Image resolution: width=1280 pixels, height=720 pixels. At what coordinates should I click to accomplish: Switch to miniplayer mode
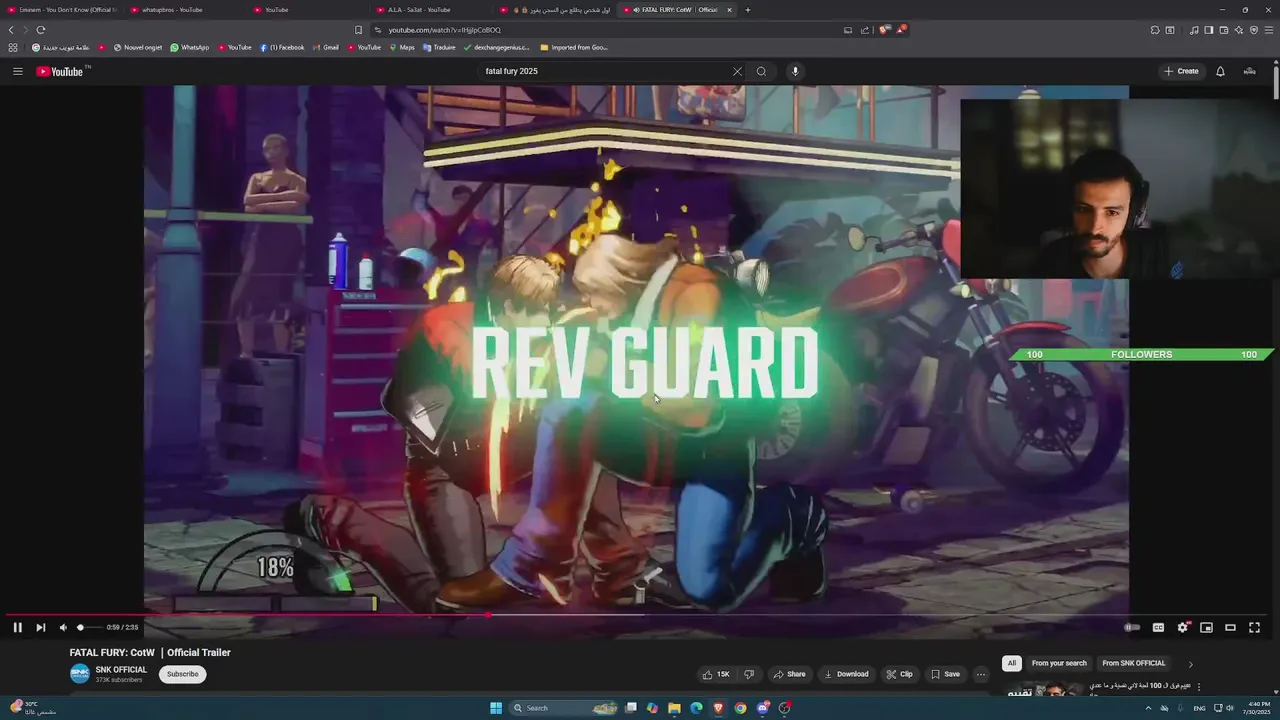tap(1206, 627)
